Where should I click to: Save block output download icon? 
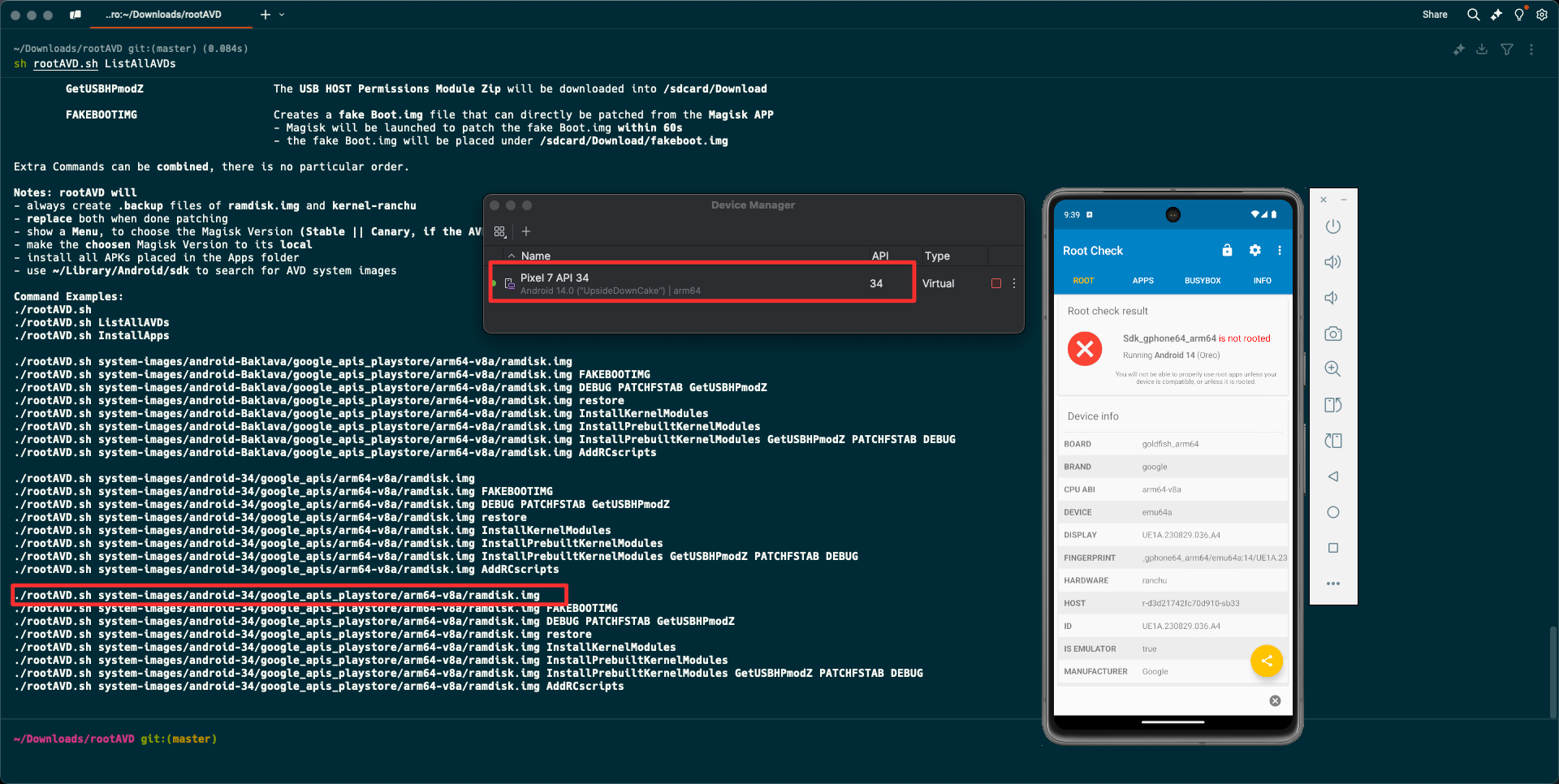pyautogui.click(x=1482, y=50)
